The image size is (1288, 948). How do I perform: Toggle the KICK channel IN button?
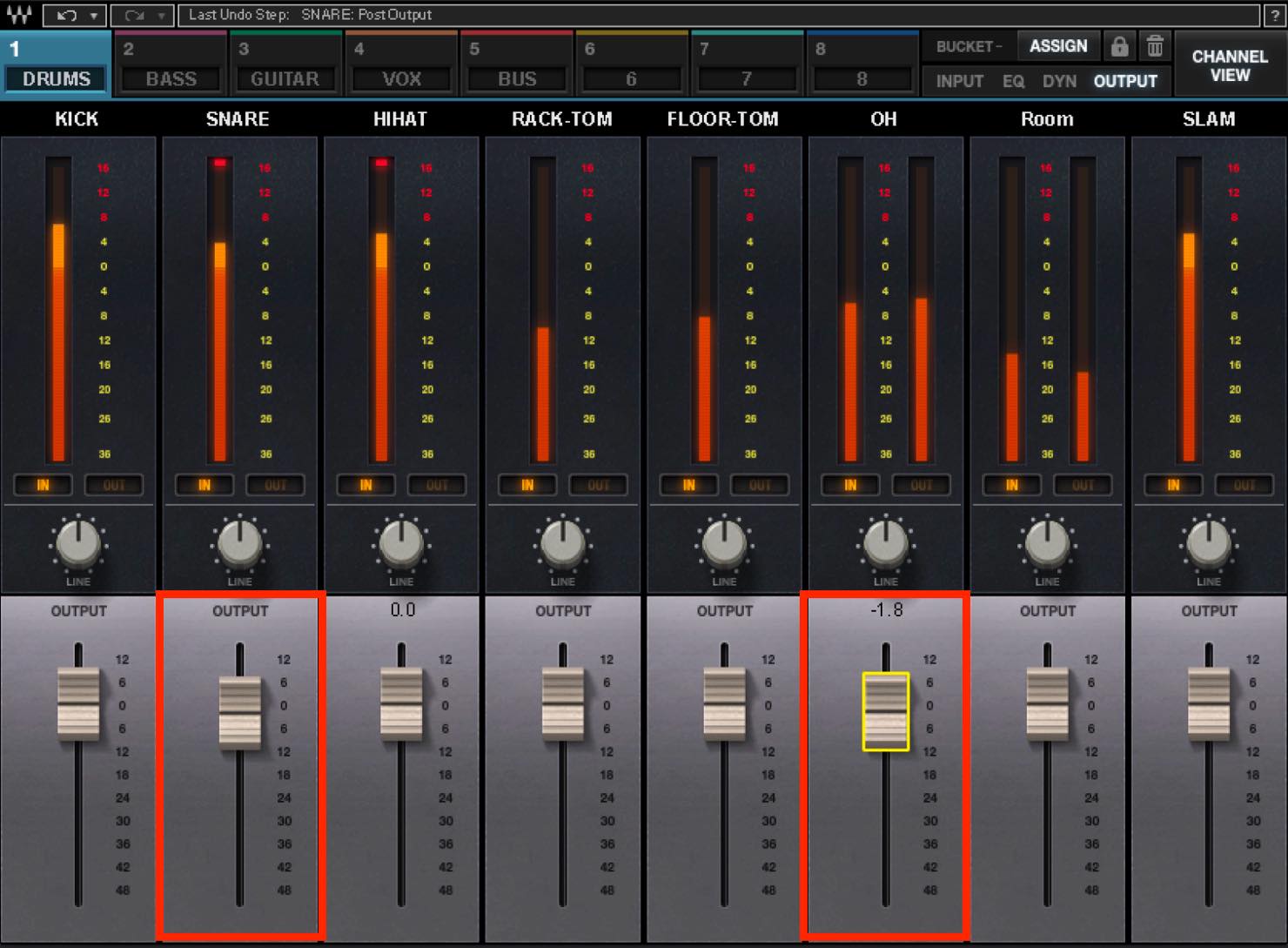[43, 485]
